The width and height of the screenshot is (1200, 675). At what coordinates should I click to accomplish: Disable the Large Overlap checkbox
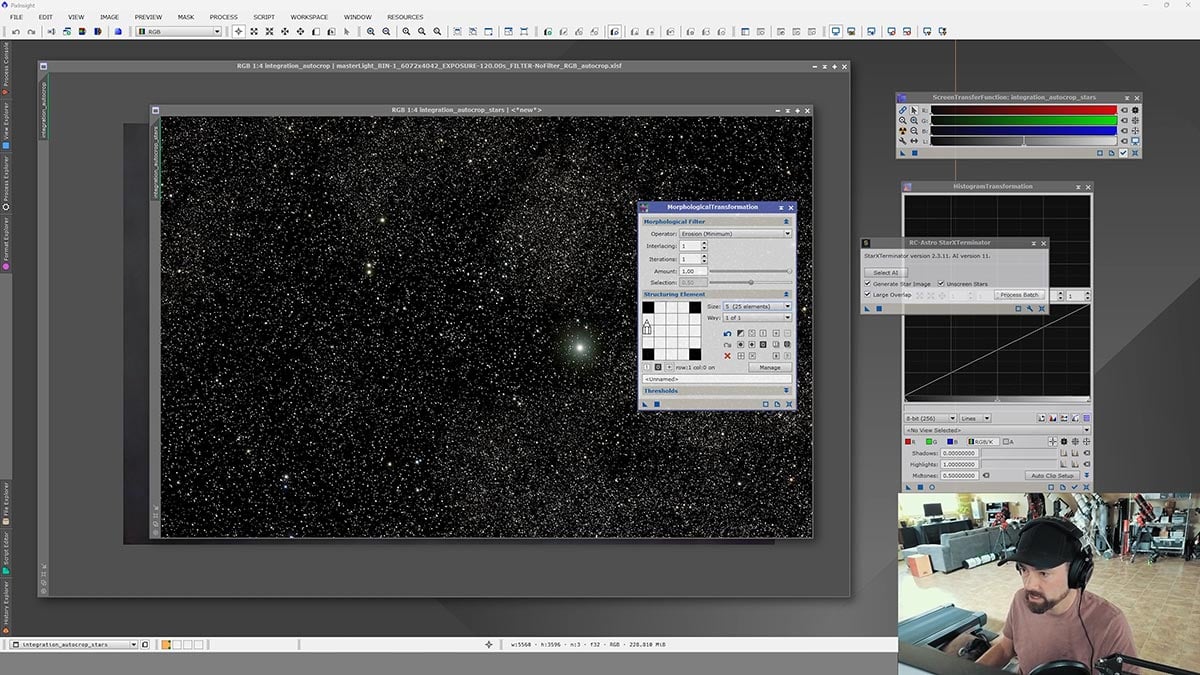point(867,295)
